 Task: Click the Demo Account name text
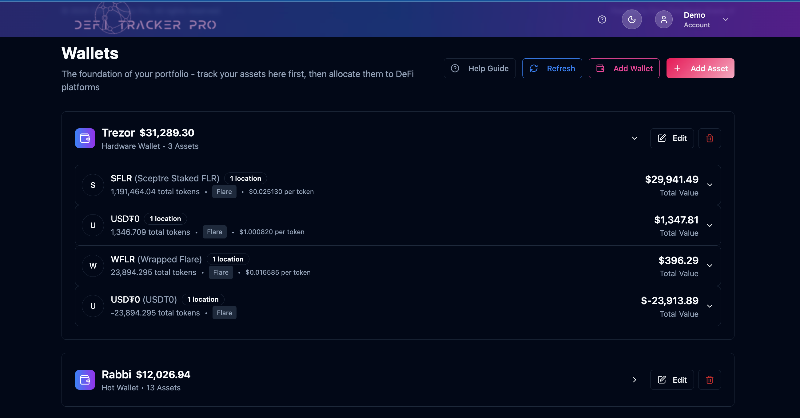[x=696, y=19]
